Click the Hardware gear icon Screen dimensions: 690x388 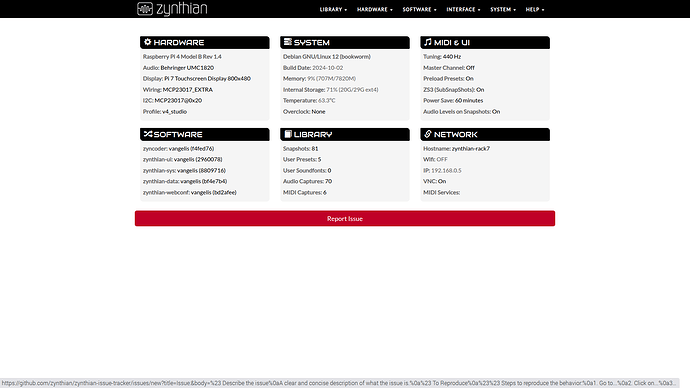click(x=147, y=42)
